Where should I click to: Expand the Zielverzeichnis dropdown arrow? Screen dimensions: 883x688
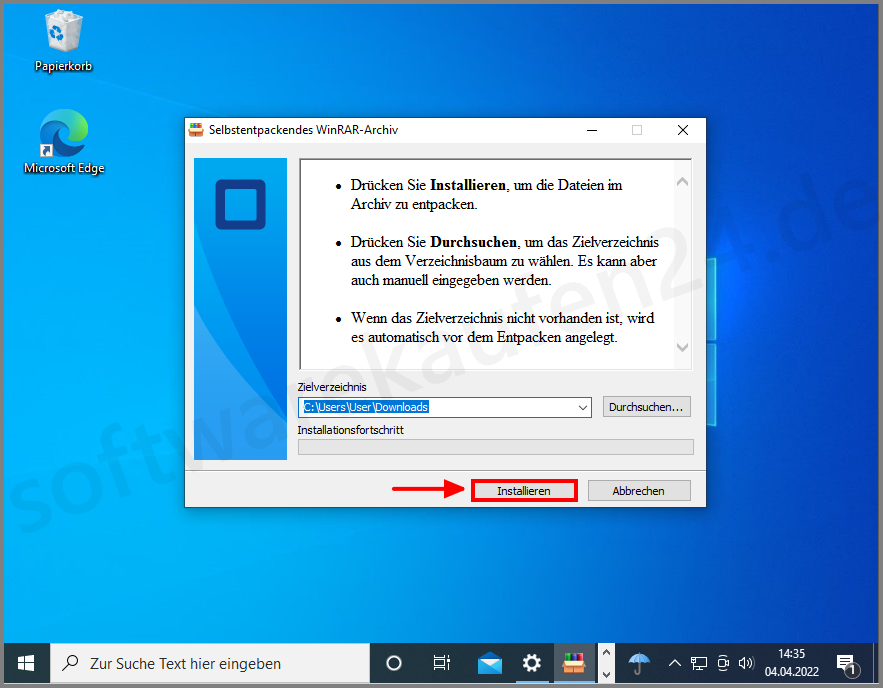pos(583,408)
